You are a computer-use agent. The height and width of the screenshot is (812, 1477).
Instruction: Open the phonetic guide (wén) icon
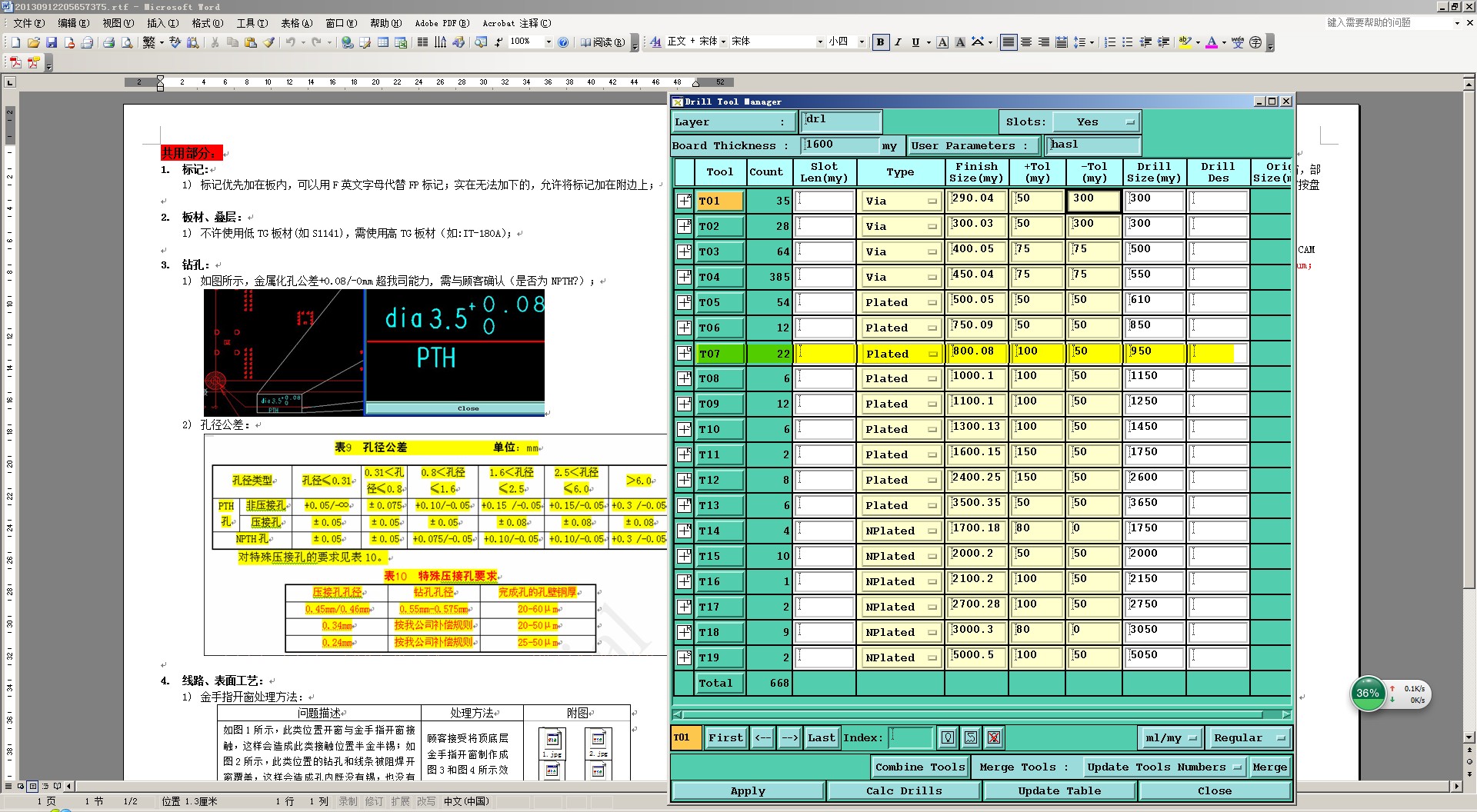pos(1237,42)
